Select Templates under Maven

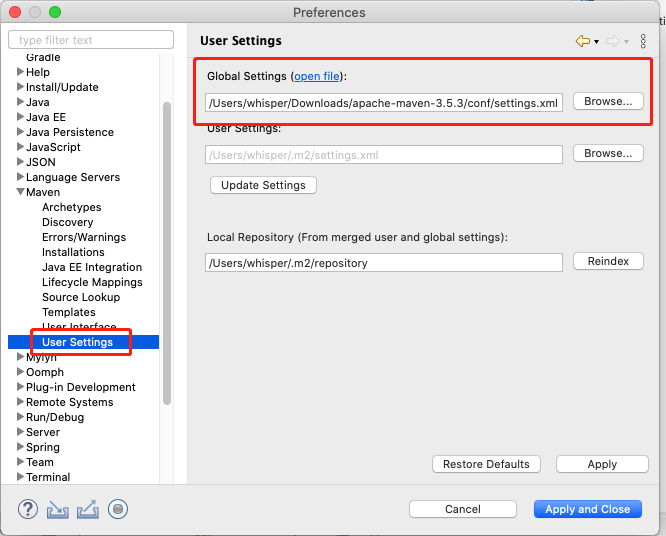click(69, 312)
